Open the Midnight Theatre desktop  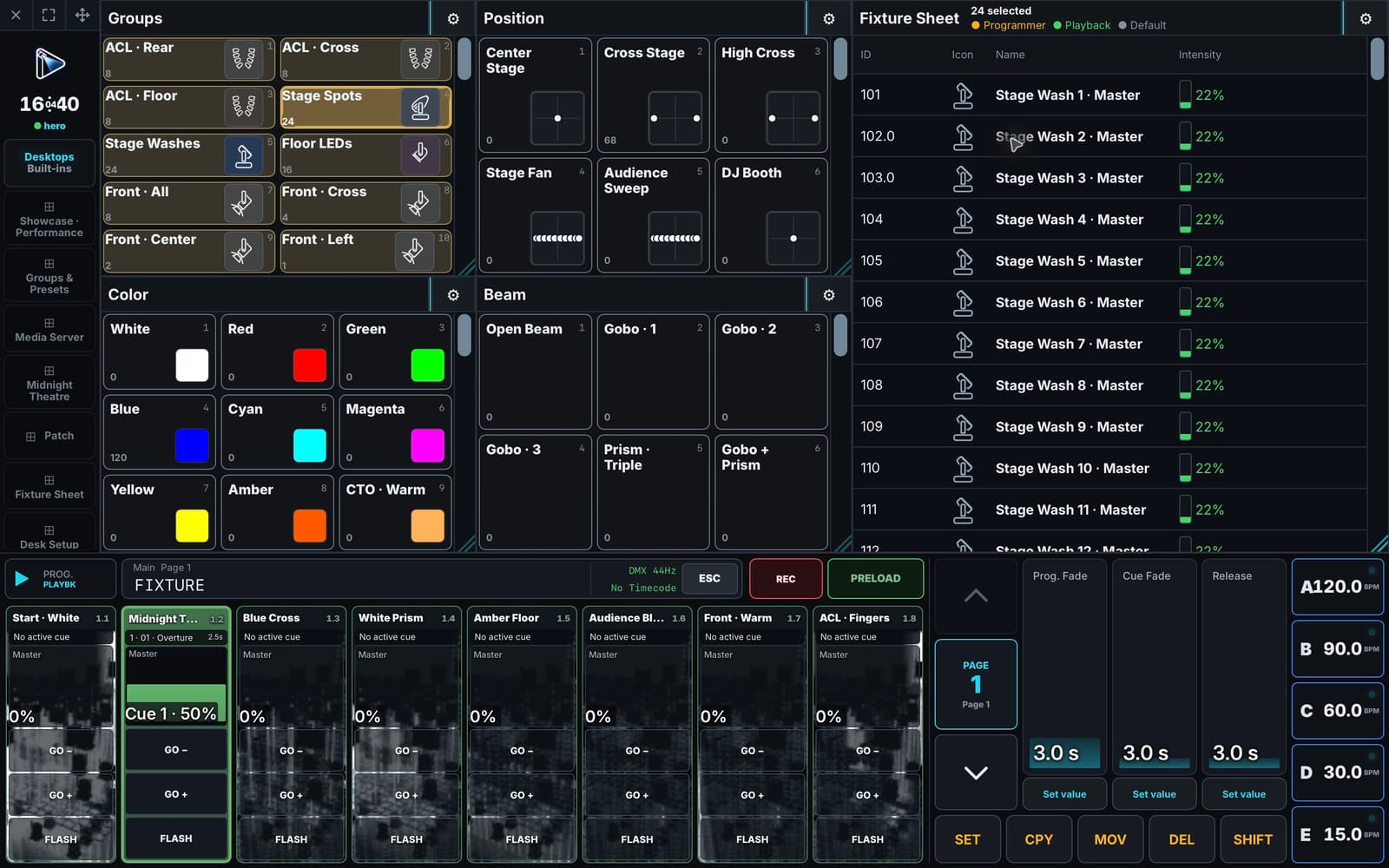49,384
